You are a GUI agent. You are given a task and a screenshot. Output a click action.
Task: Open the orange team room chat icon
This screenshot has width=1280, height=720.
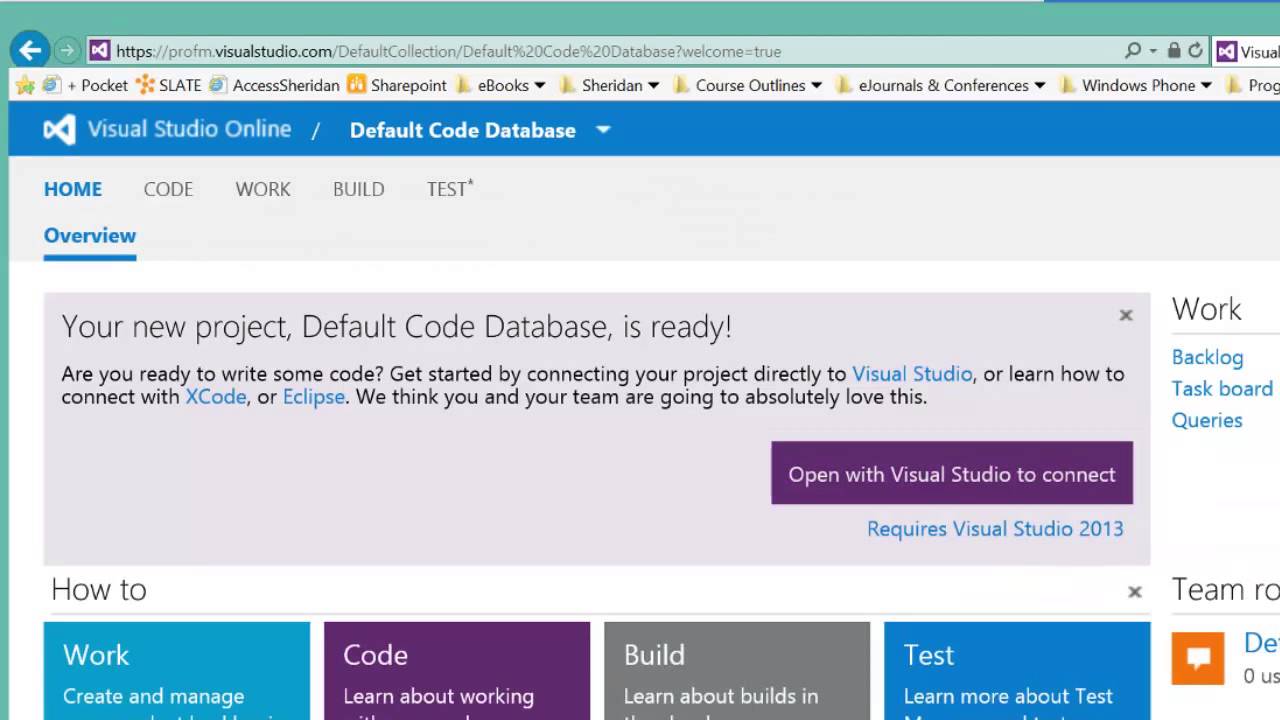pyautogui.click(x=1198, y=657)
